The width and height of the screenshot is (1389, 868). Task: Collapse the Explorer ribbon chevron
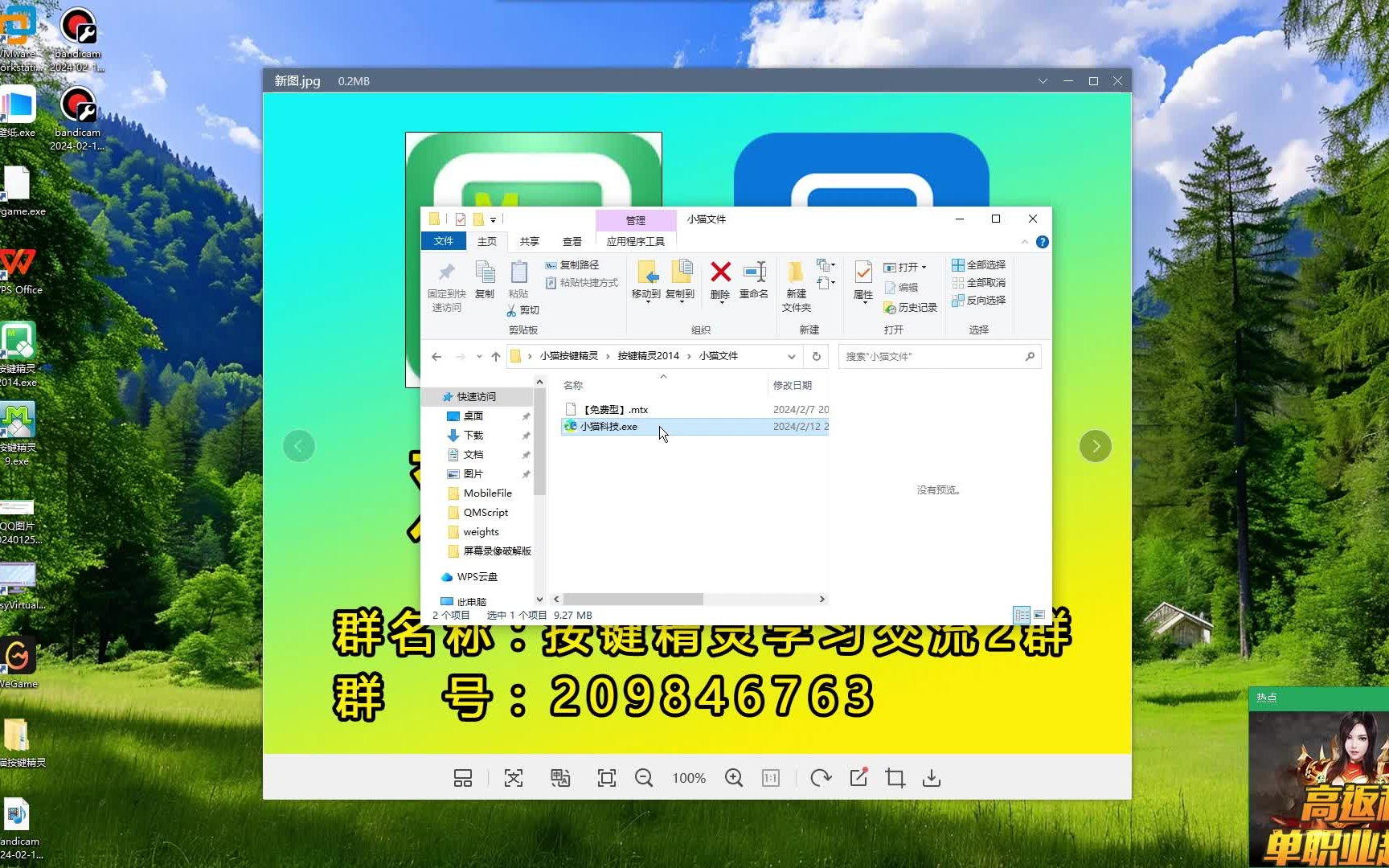point(1024,242)
